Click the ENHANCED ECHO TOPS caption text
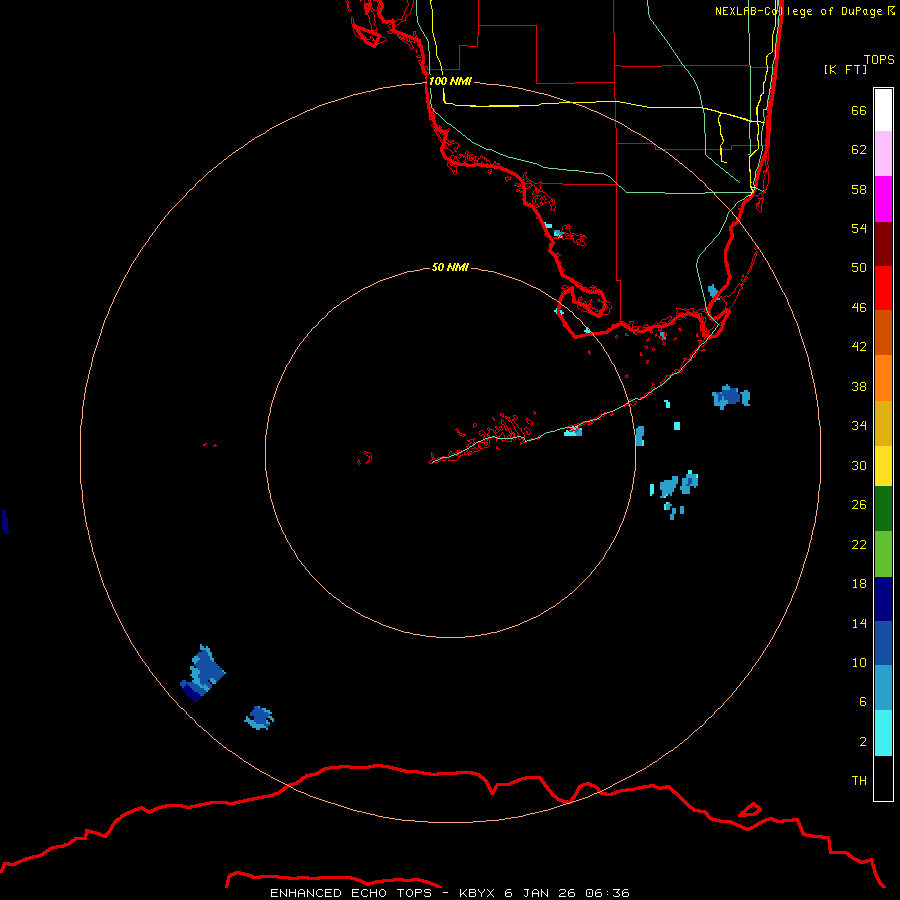 [x=351, y=893]
